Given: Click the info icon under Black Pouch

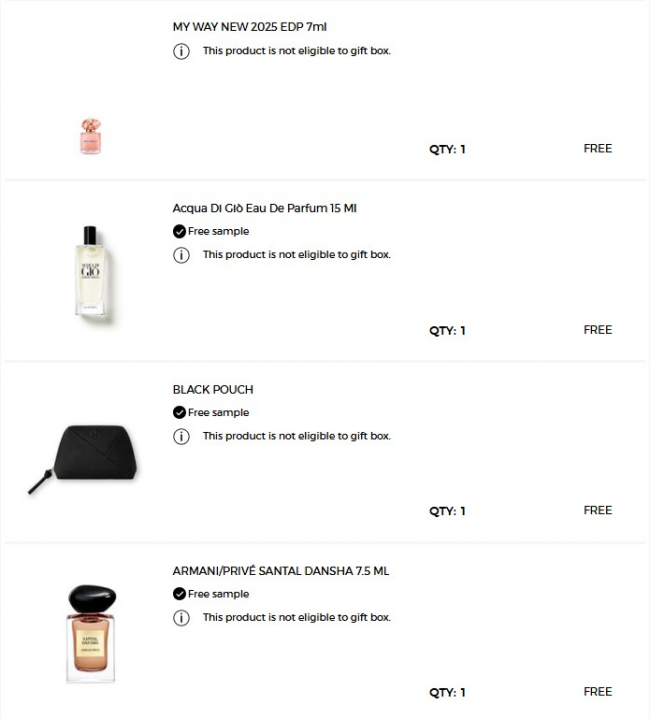Looking at the screenshot, I should click(x=181, y=436).
